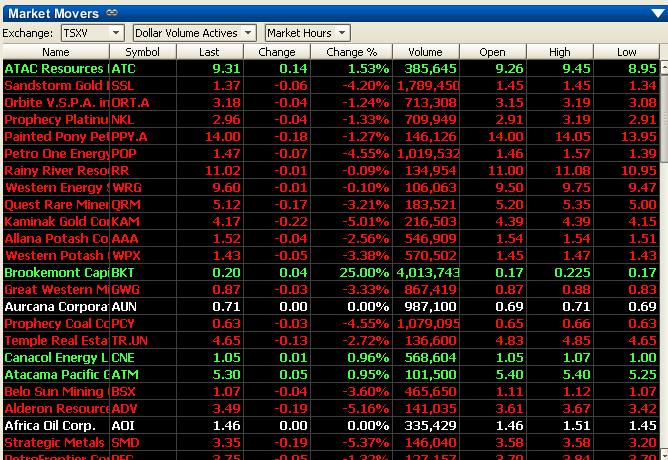Click the Low column header
Screen dimensions: 668x460
(626, 51)
